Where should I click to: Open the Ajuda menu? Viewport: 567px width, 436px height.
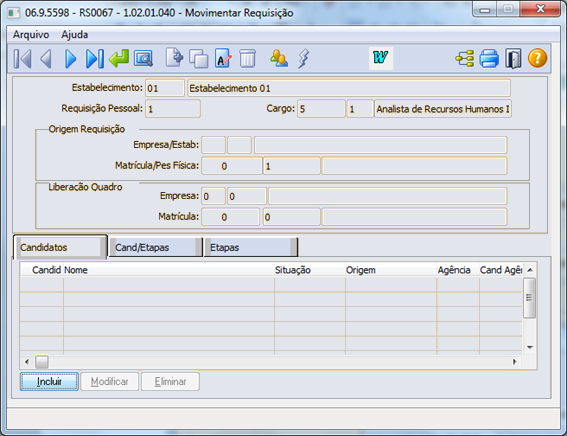coord(74,35)
